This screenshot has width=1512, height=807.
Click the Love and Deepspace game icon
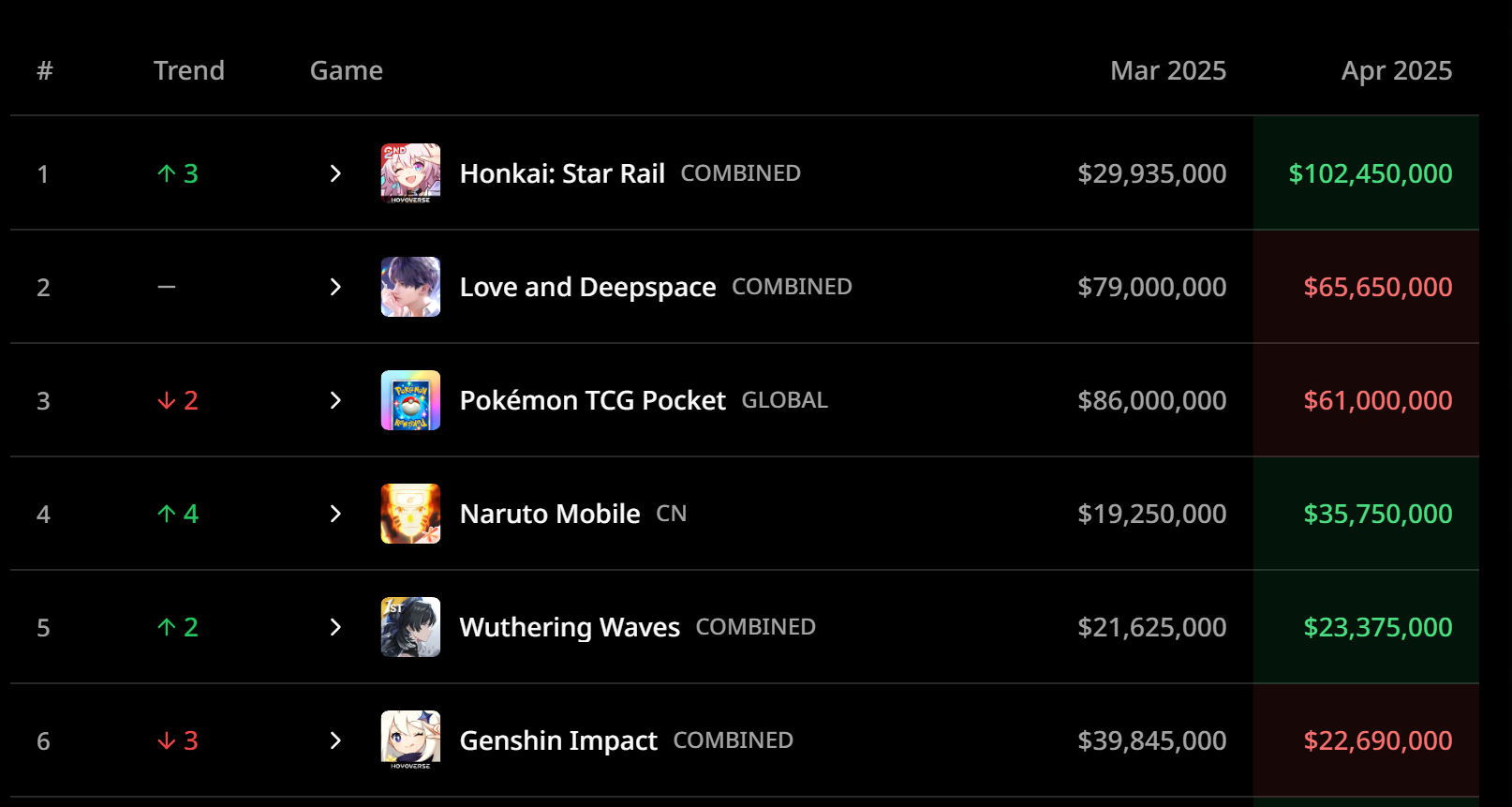point(410,287)
